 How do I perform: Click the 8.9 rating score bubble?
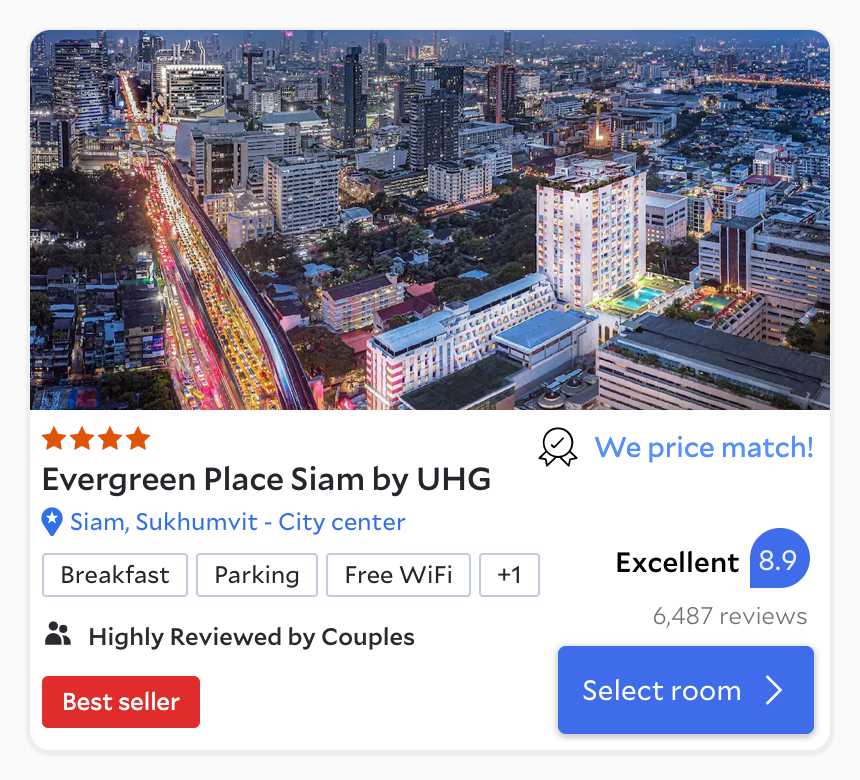click(779, 558)
